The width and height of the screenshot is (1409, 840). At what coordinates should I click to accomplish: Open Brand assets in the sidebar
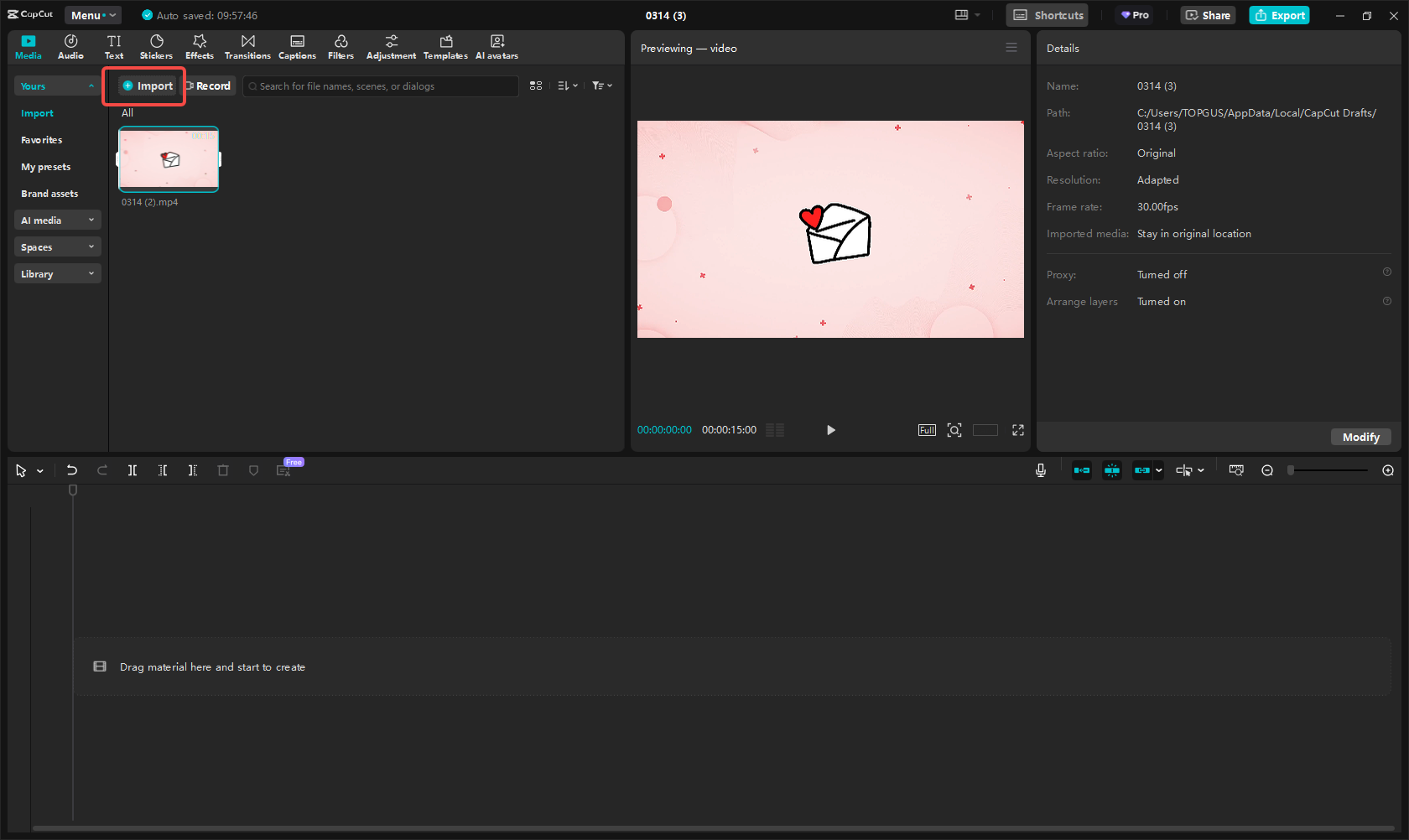coord(49,194)
